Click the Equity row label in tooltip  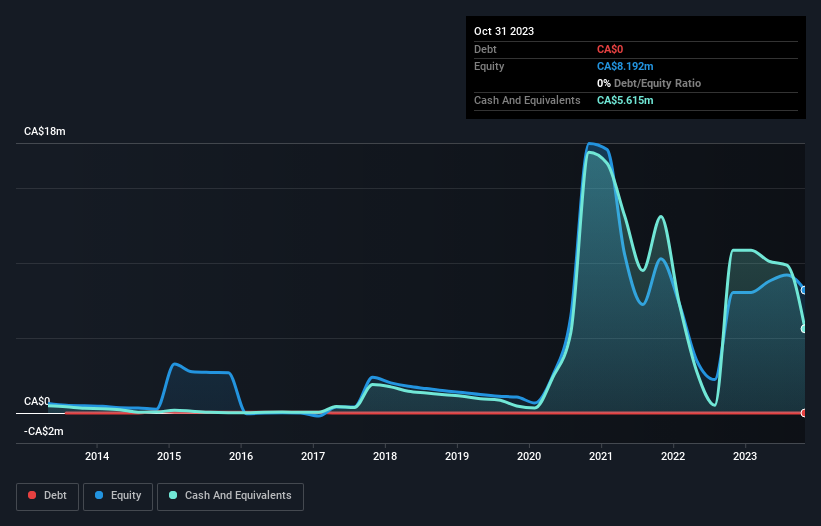[x=489, y=66]
